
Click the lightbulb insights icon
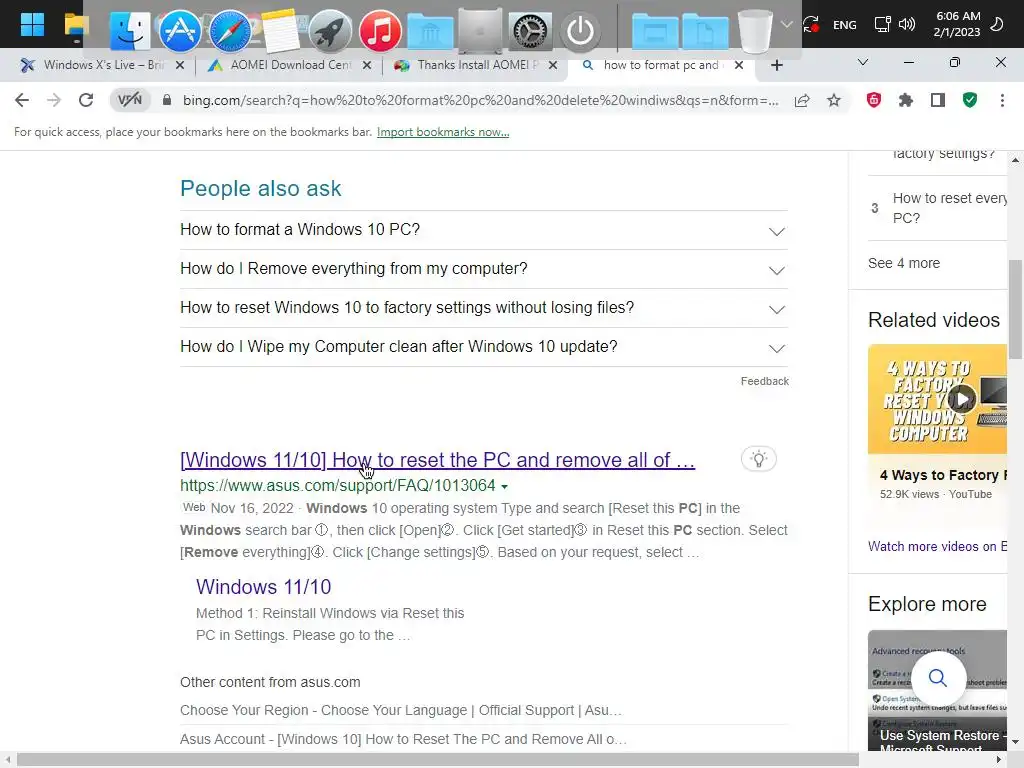click(758, 458)
